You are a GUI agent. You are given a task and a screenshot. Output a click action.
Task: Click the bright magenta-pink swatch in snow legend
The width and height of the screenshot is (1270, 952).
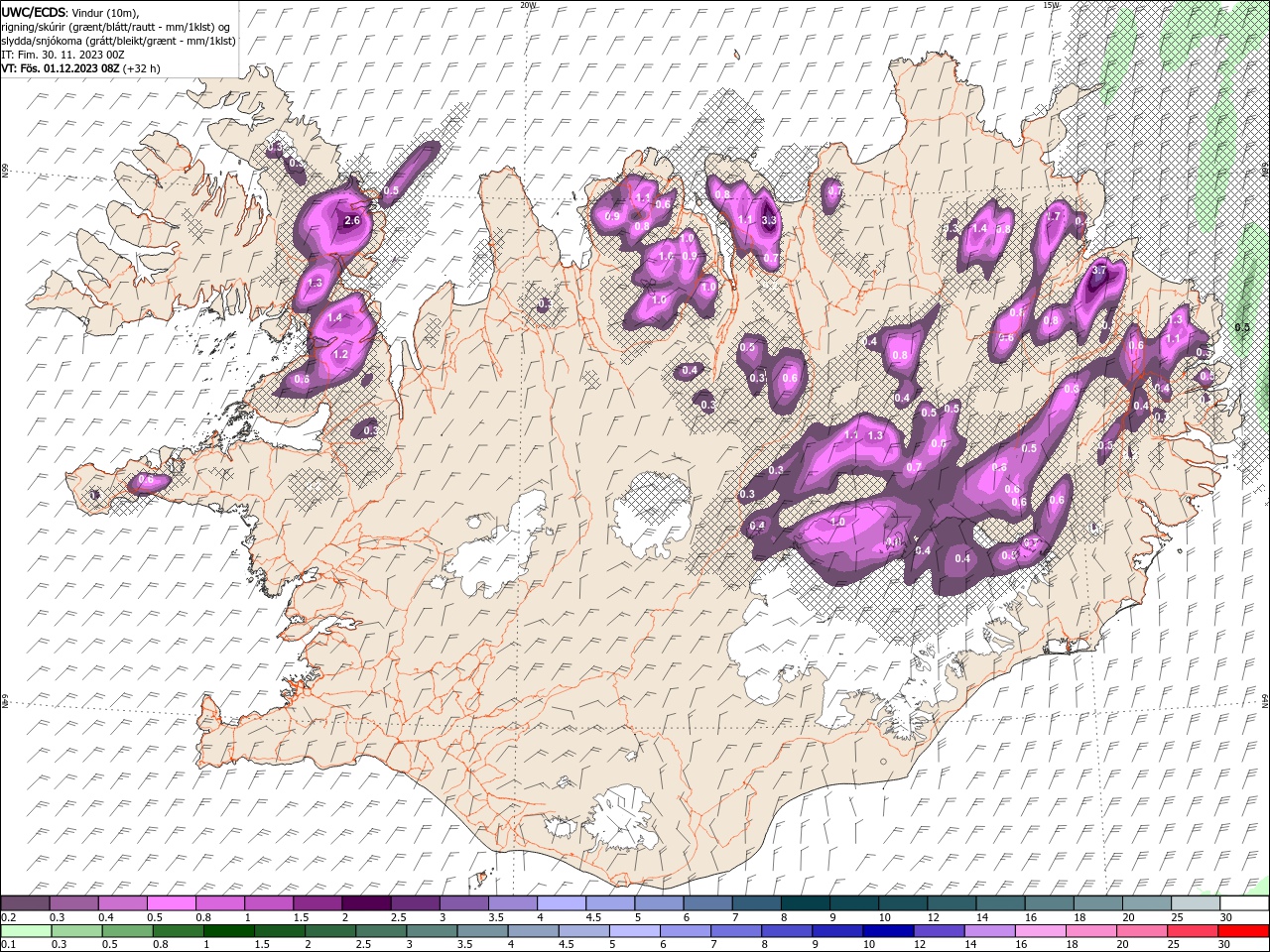click(171, 903)
